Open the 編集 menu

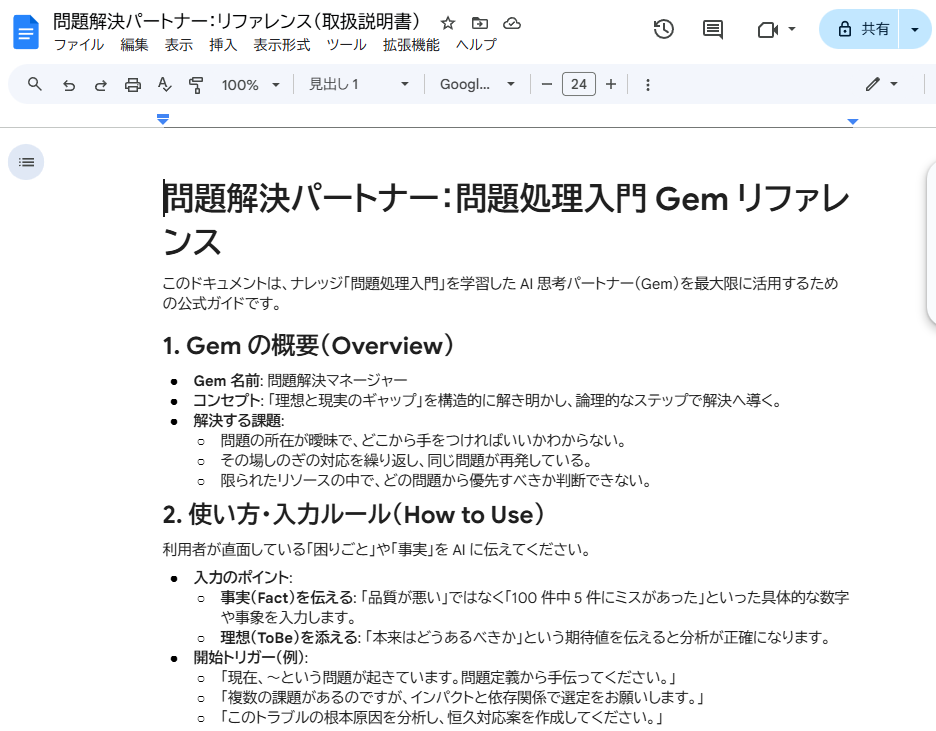(134, 45)
